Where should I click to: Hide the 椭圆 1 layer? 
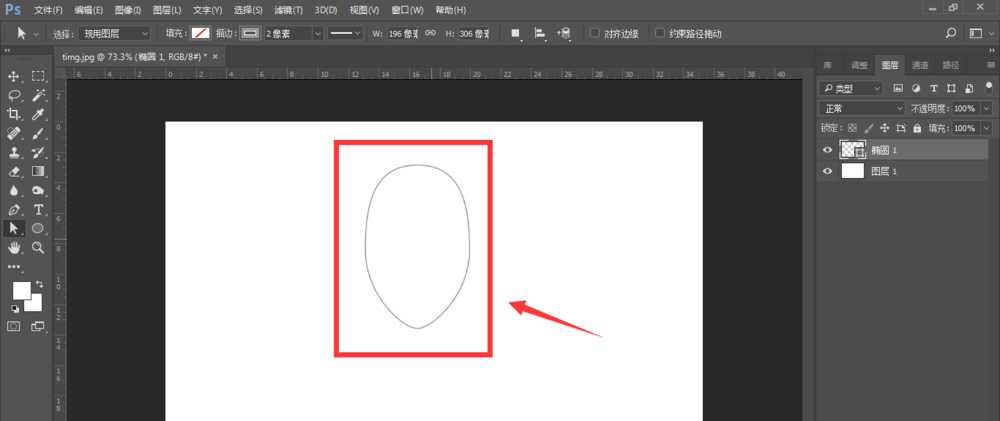click(827, 150)
